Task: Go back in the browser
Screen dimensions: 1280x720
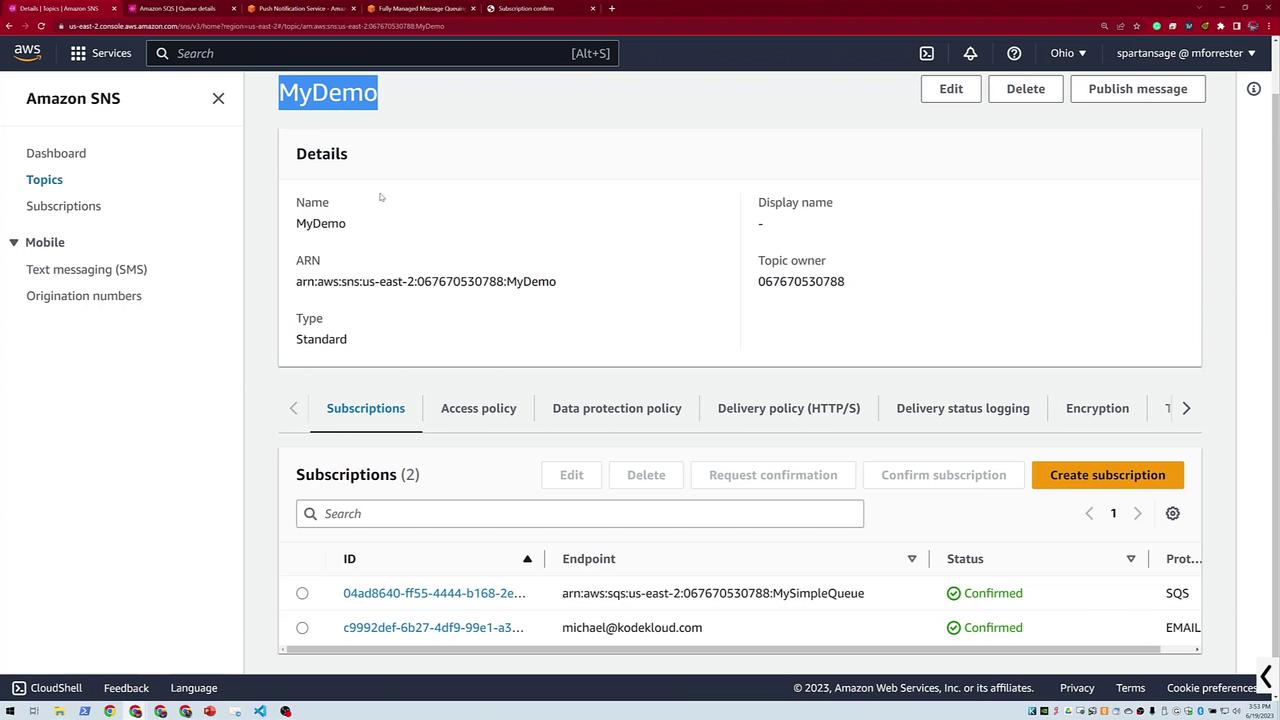Action: (x=9, y=26)
